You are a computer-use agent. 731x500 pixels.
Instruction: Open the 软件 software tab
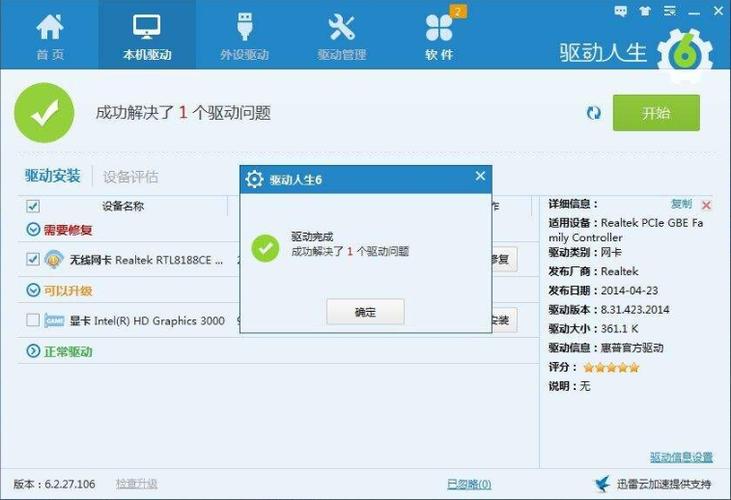point(439,37)
